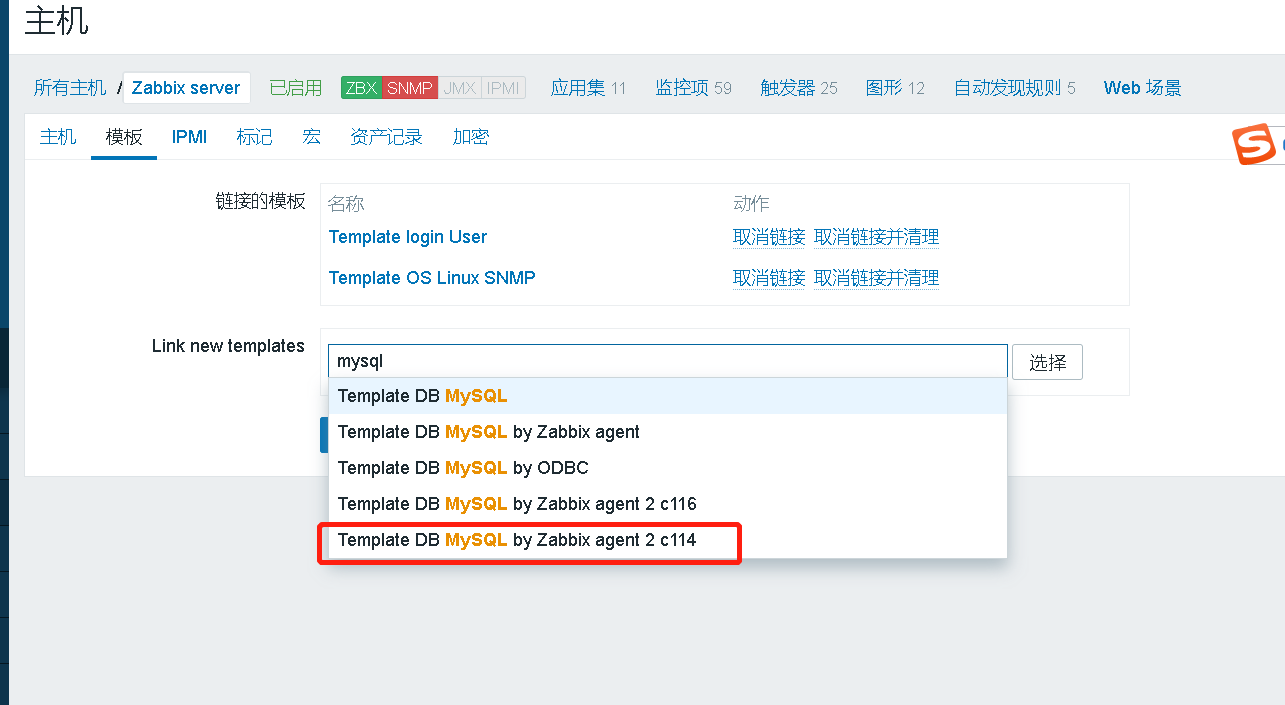Open the Template OS Linux SNMP link
Image resolution: width=1285 pixels, height=705 pixels.
(x=432, y=278)
